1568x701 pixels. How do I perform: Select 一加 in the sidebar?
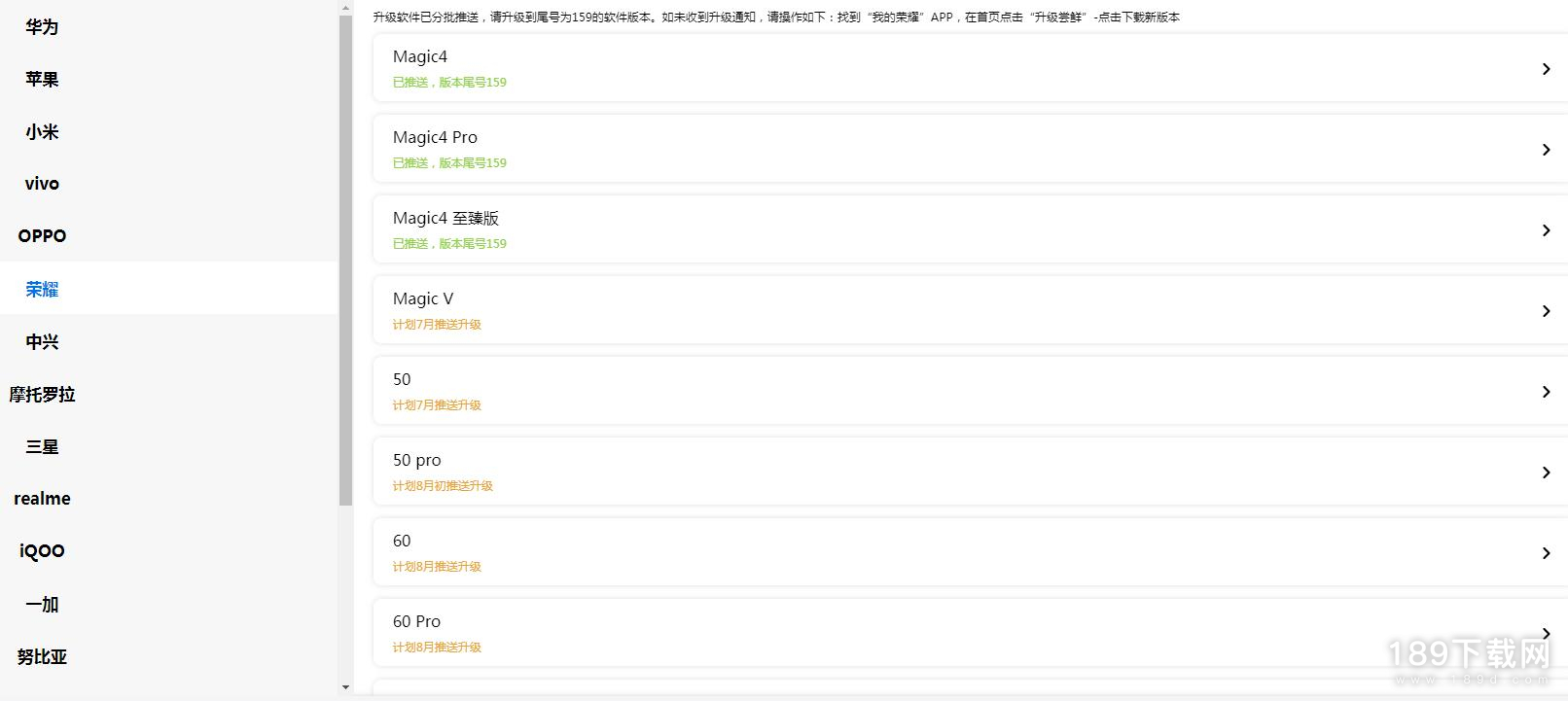pyautogui.click(x=42, y=604)
